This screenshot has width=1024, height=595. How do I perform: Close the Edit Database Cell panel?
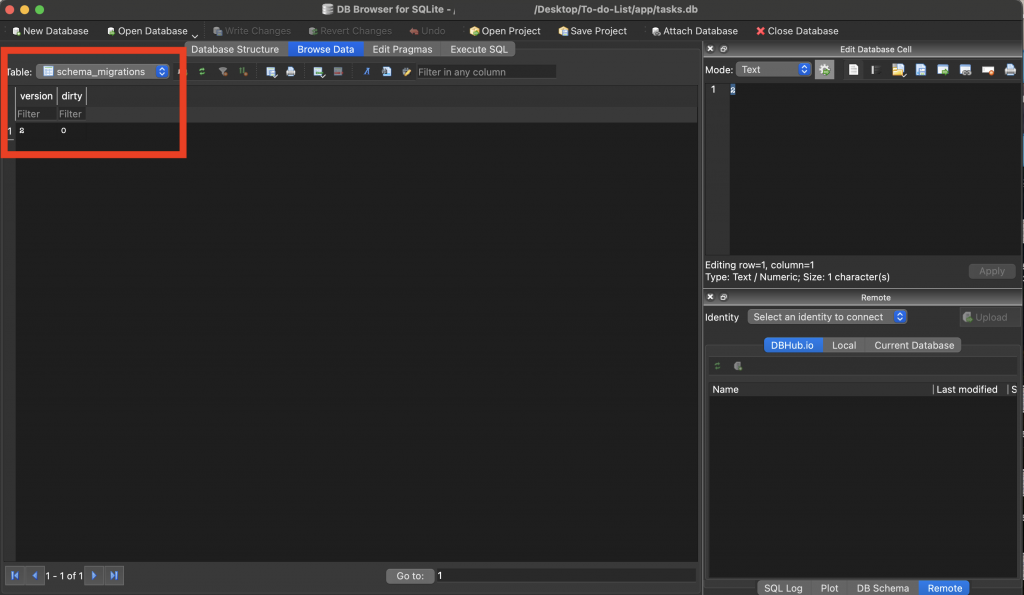(710, 49)
